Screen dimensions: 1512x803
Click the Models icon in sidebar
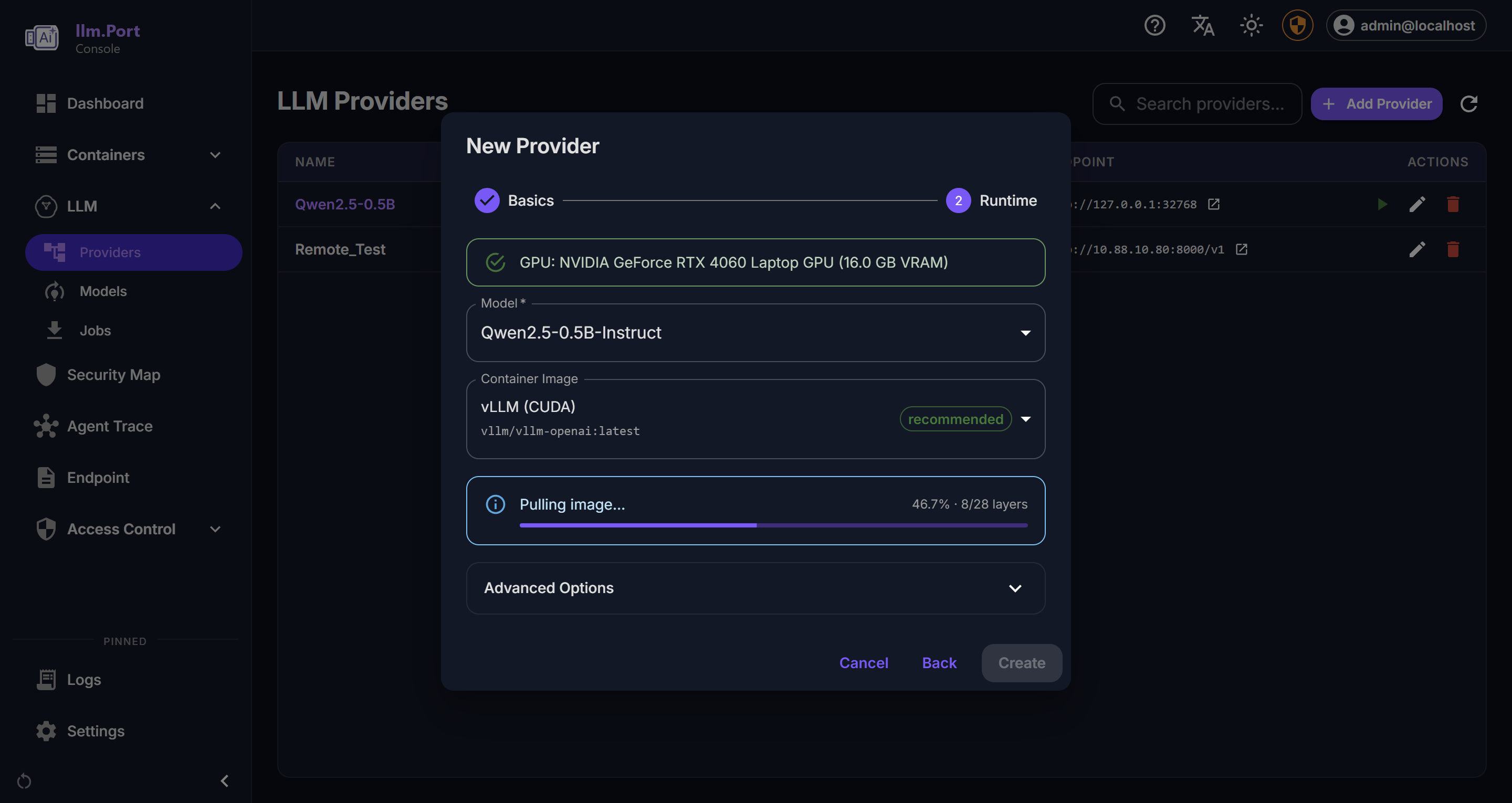click(x=55, y=291)
